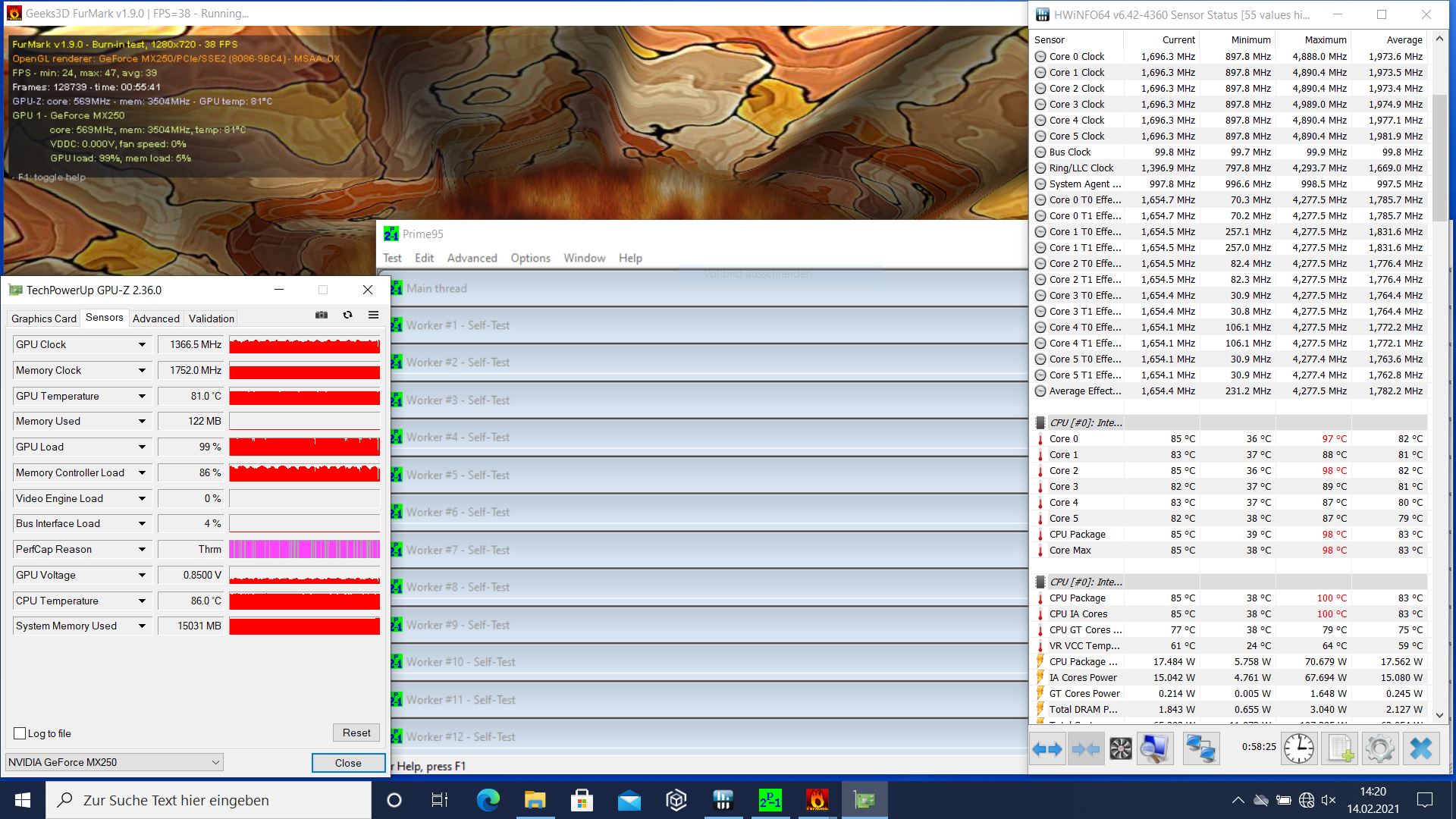Open the HWiNFO monitor with magnifier icon
The width and height of the screenshot is (1456, 819).
click(x=1155, y=749)
